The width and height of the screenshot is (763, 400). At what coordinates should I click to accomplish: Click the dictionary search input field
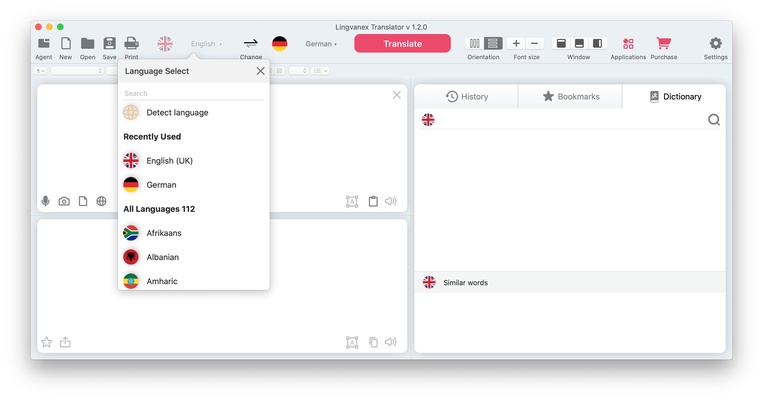(x=570, y=120)
